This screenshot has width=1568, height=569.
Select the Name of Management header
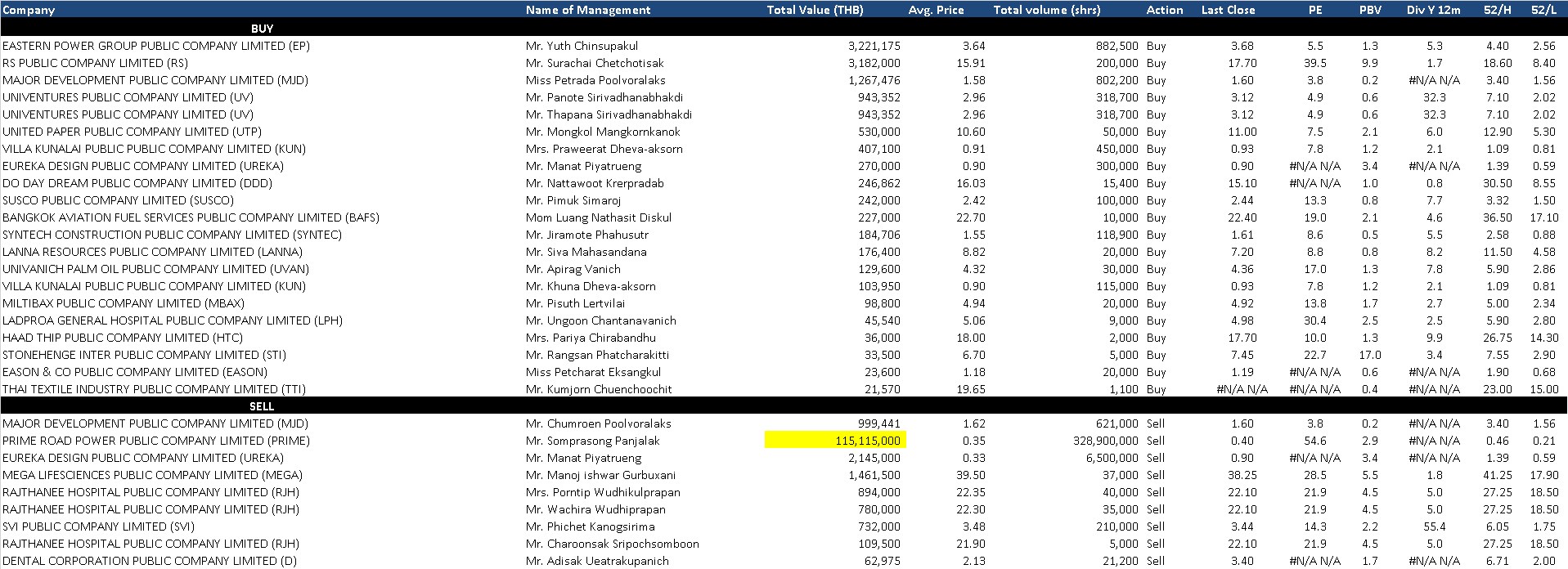click(588, 10)
